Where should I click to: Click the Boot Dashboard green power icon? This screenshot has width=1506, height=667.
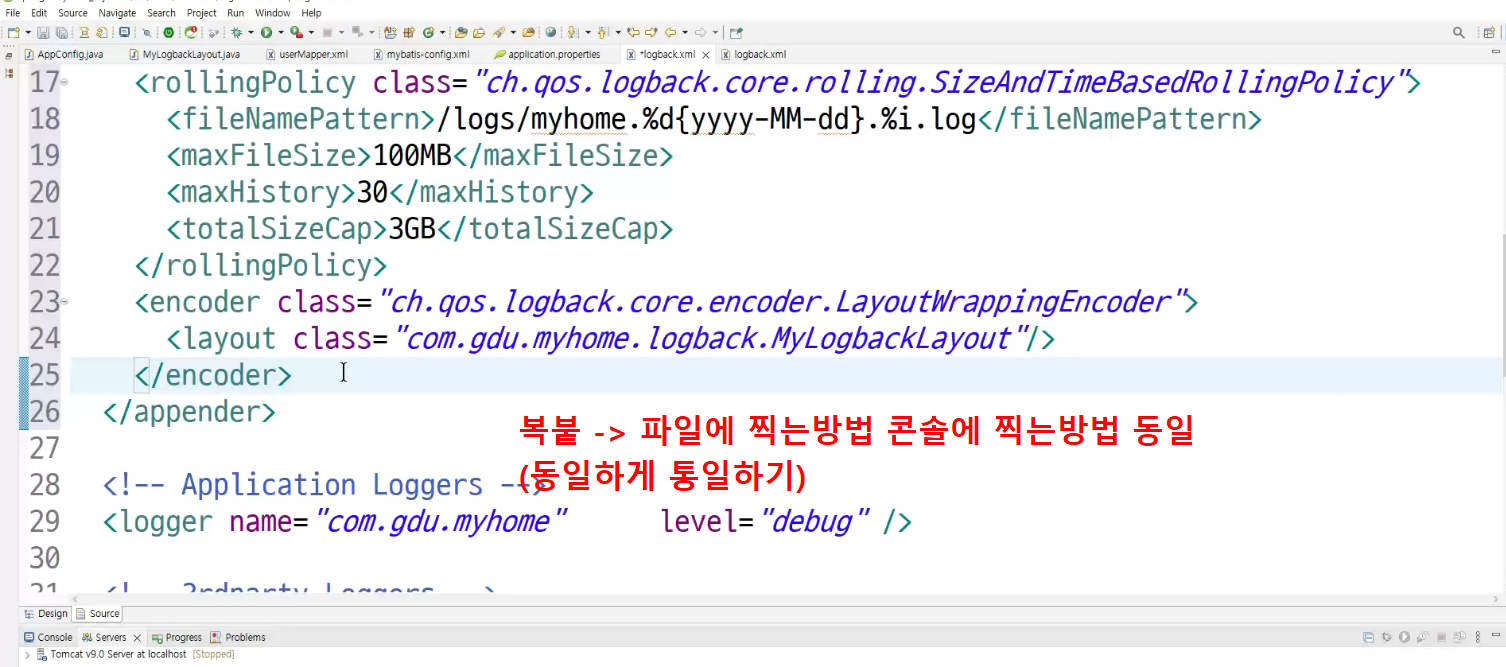tap(169, 32)
